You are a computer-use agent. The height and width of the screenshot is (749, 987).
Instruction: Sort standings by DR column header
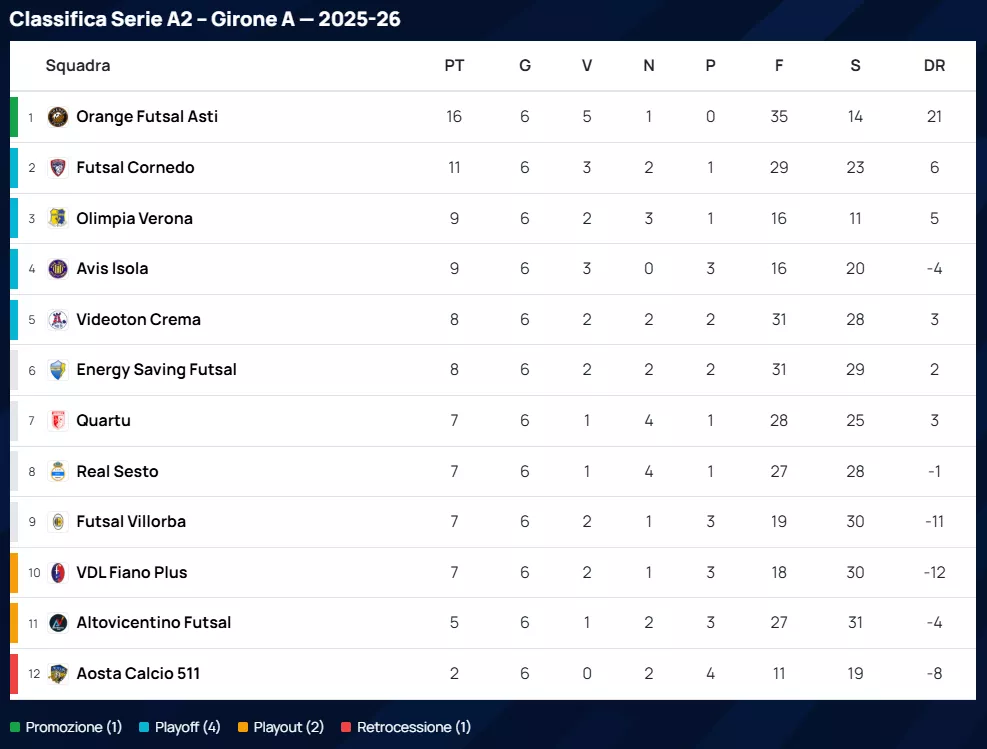pos(934,66)
